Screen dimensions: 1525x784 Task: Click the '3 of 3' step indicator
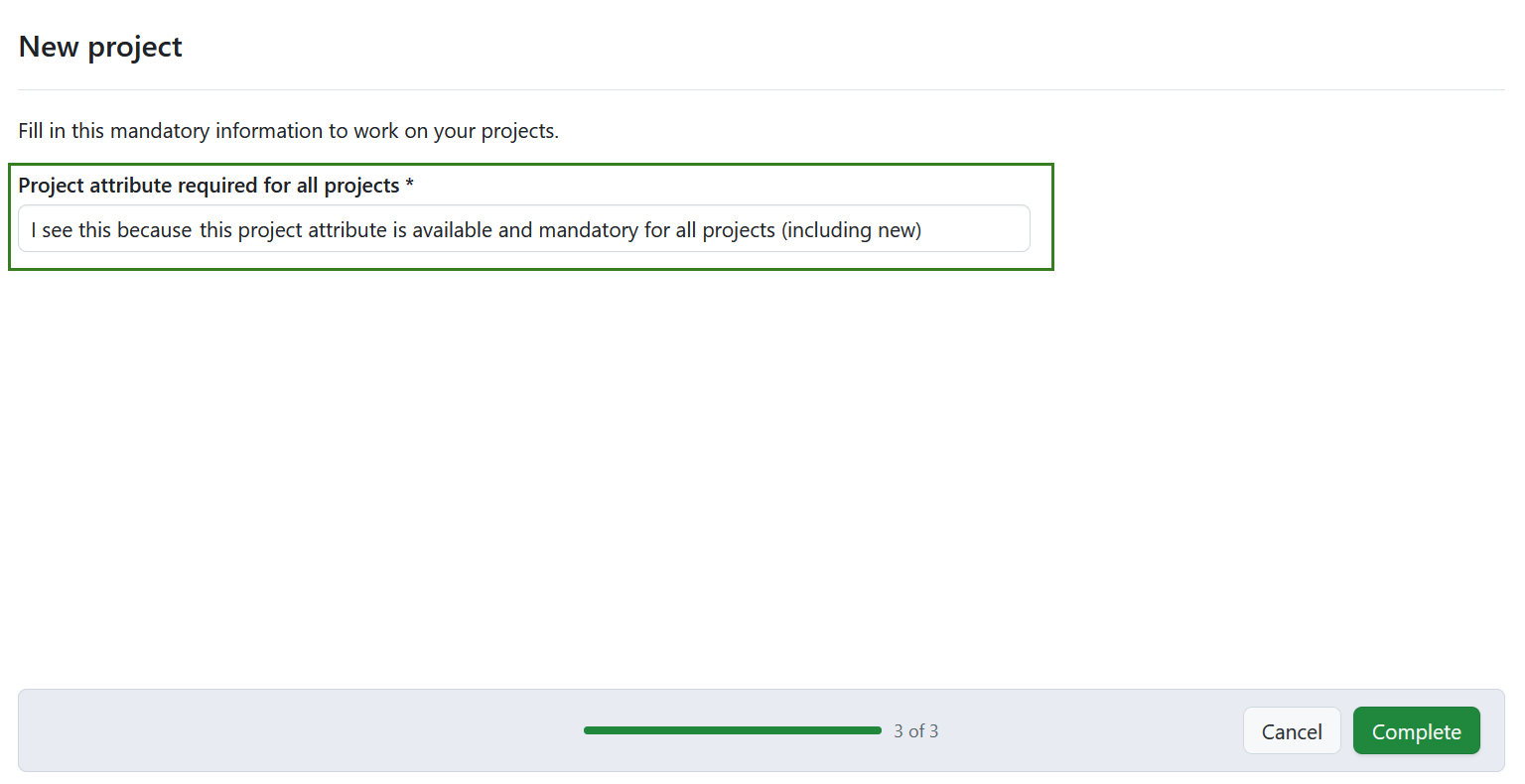(x=915, y=730)
